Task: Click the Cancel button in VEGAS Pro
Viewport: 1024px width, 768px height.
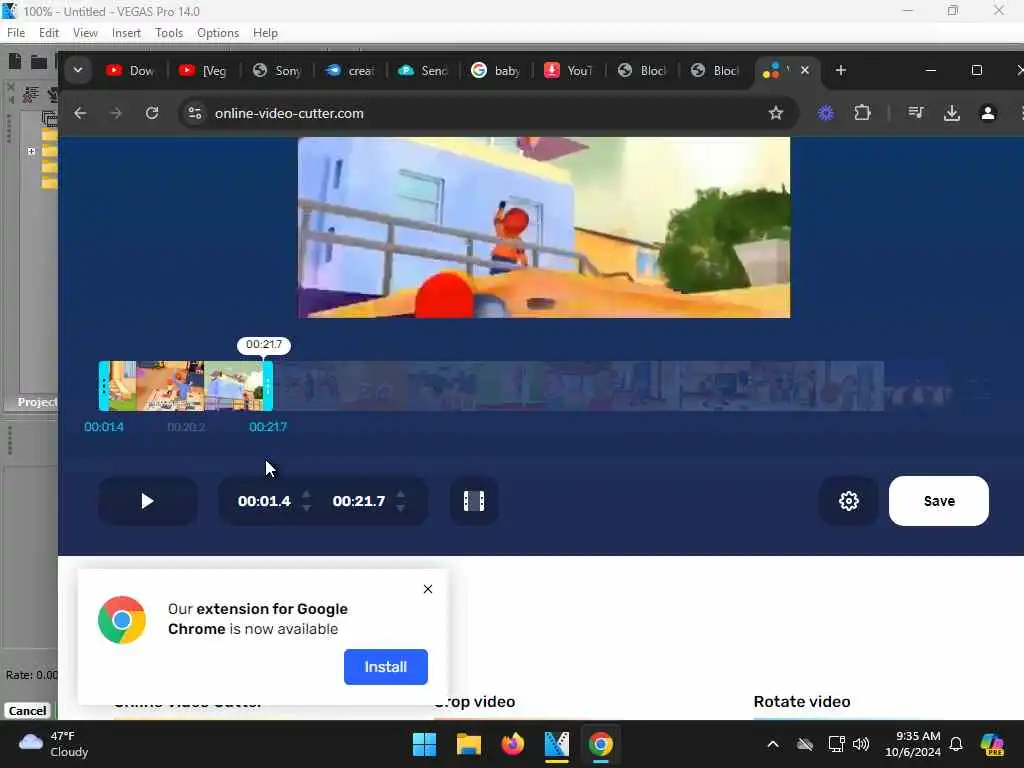Action: [27, 711]
